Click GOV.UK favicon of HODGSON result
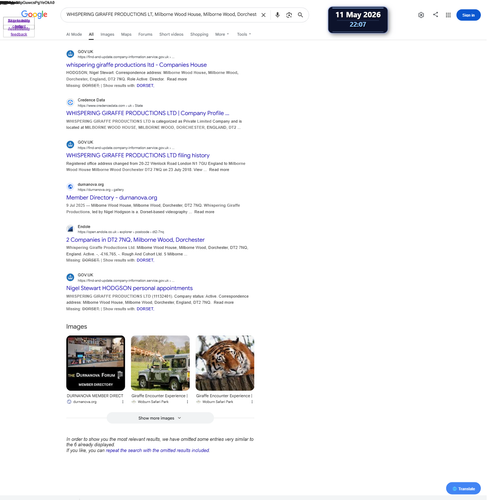Screen dimensions: 493x500 pyautogui.click(x=71, y=278)
